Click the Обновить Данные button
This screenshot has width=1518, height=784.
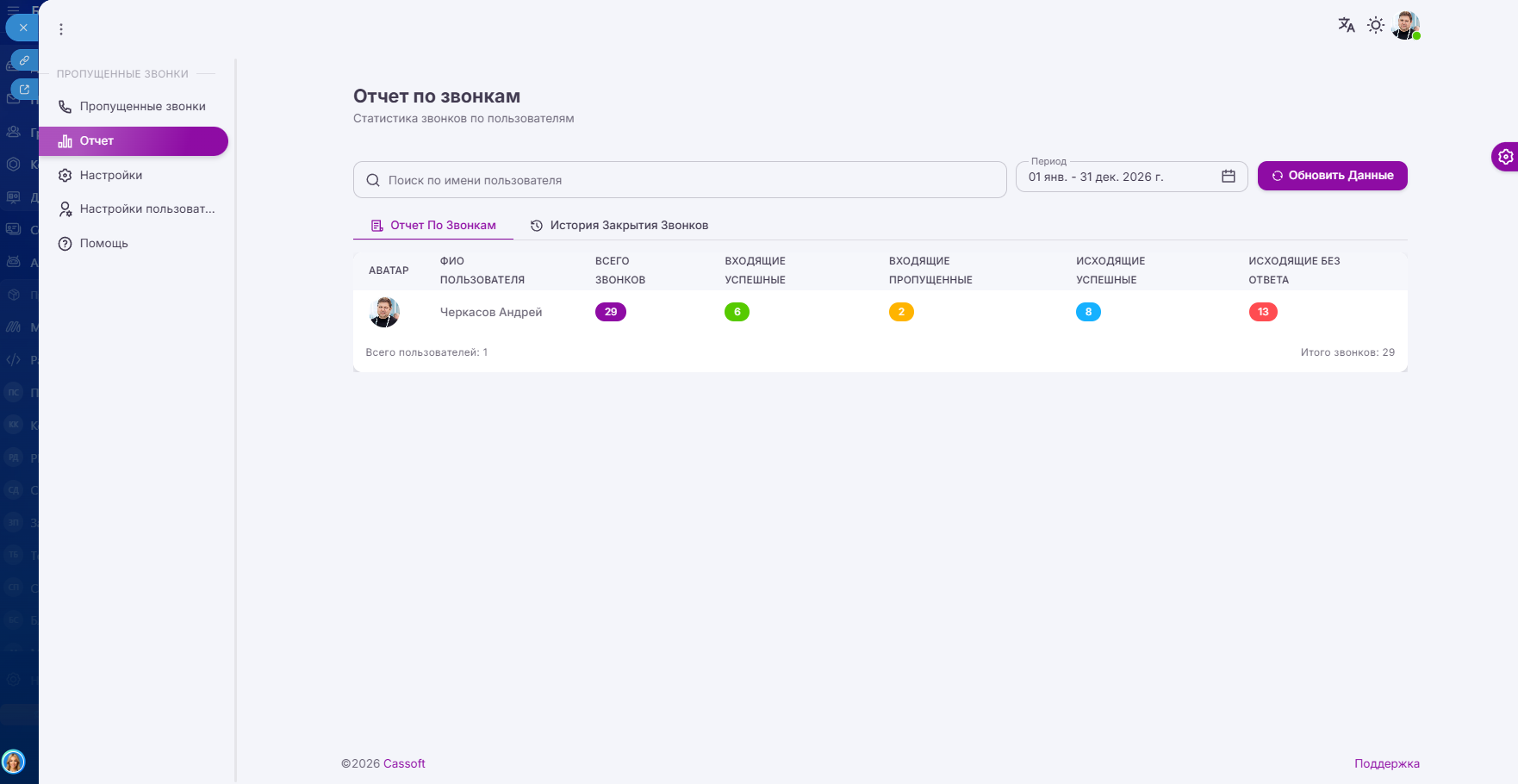(1332, 176)
